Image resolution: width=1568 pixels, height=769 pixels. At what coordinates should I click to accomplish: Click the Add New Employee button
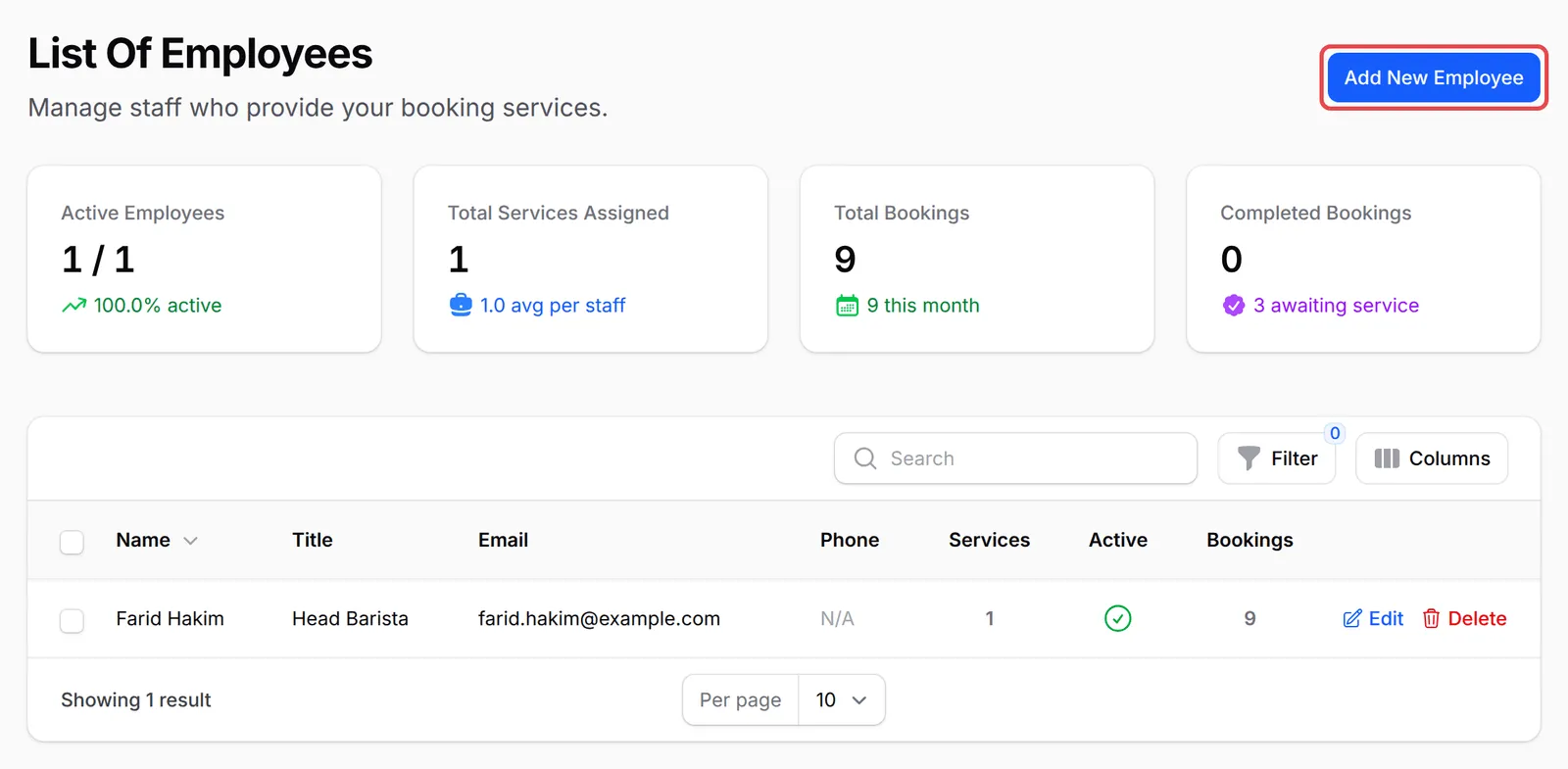coord(1434,77)
